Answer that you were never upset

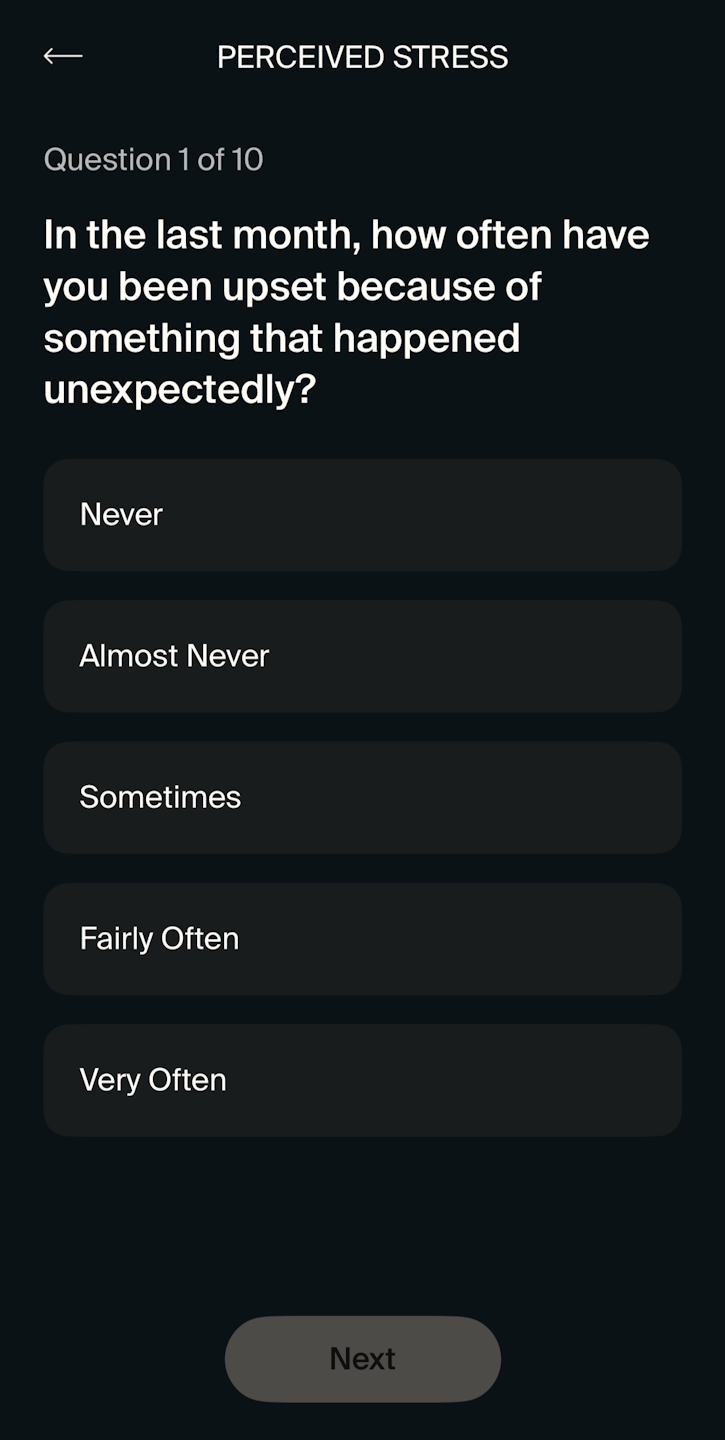coord(362,515)
